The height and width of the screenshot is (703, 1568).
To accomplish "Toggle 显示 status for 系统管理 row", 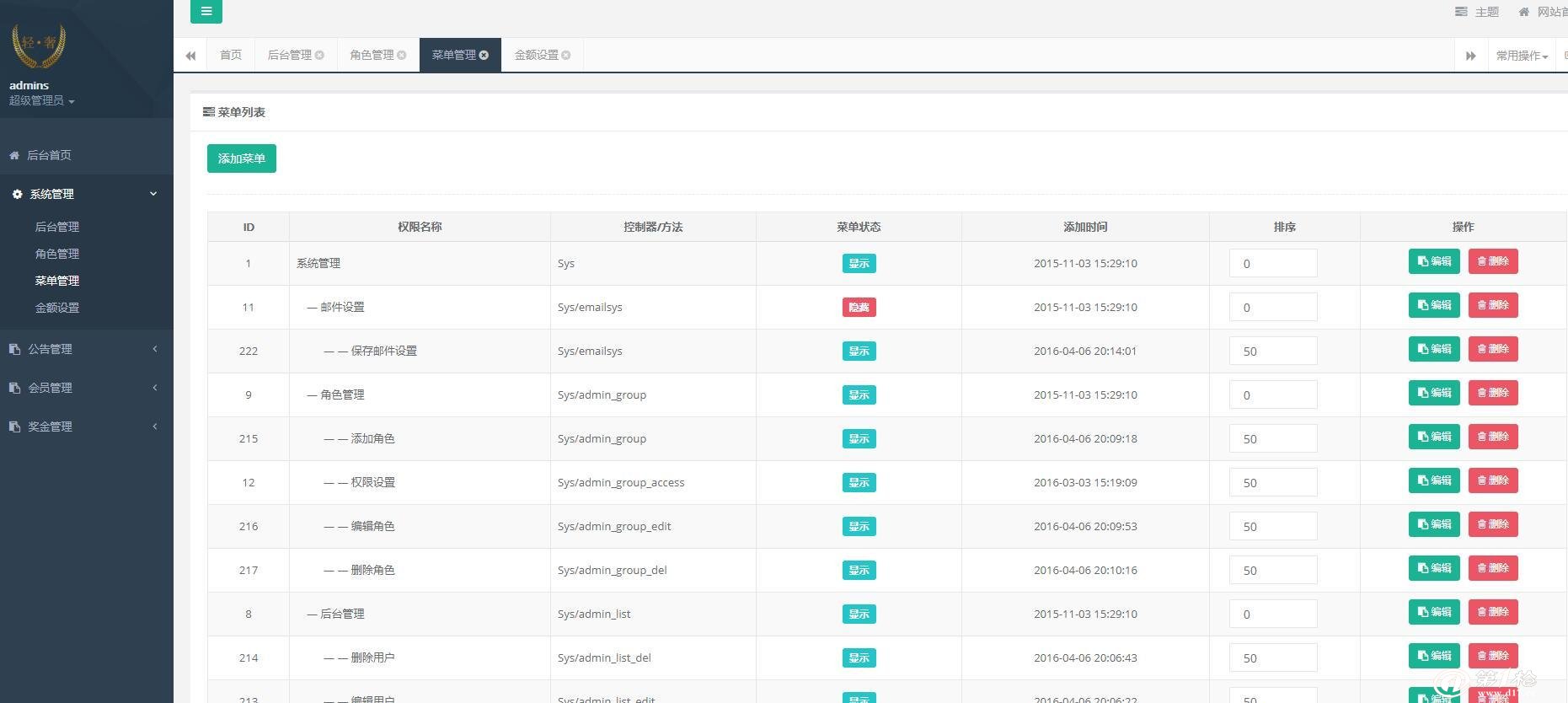I will (x=859, y=264).
